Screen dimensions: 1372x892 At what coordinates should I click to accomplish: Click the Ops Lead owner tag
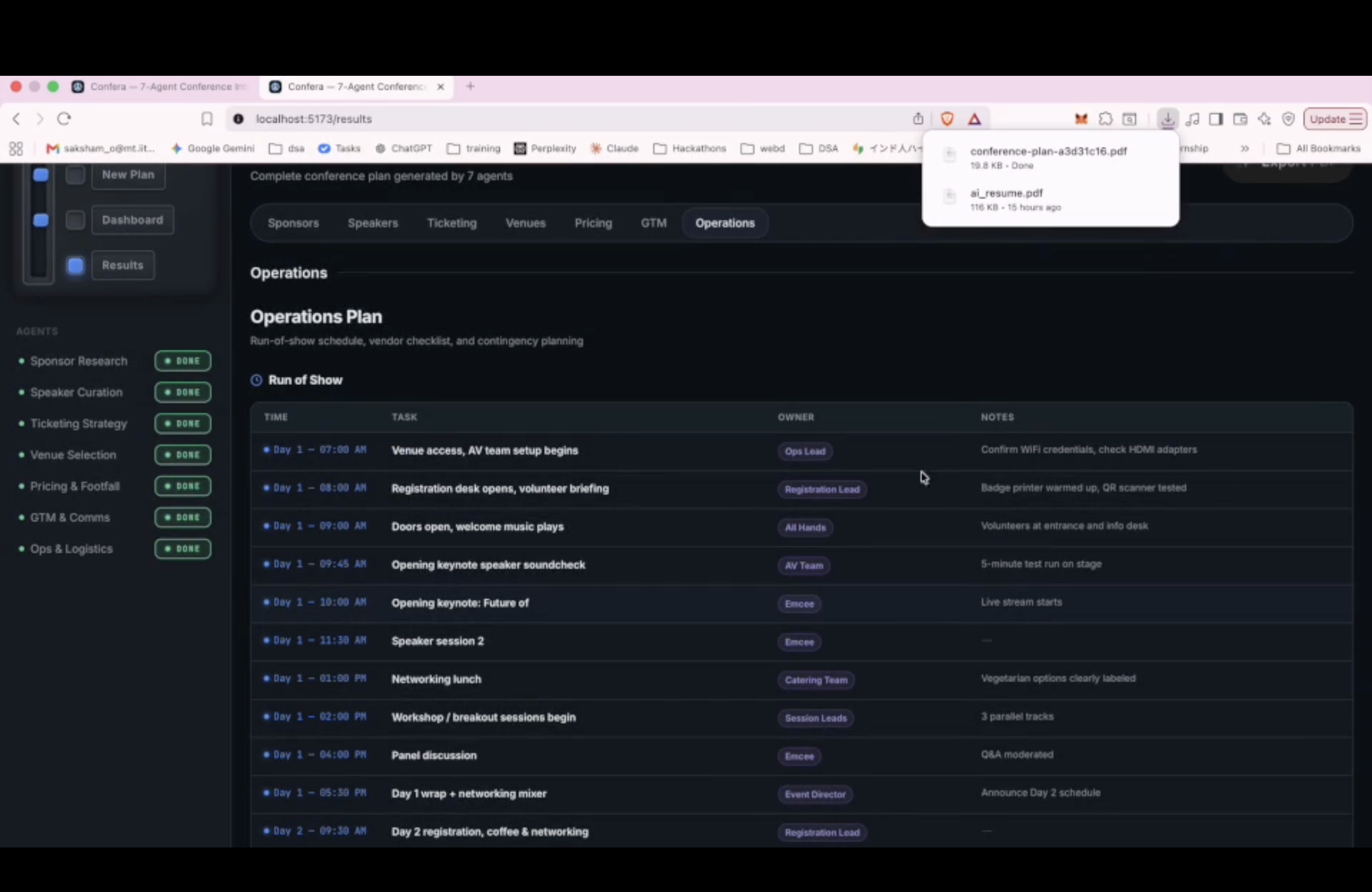click(x=805, y=451)
